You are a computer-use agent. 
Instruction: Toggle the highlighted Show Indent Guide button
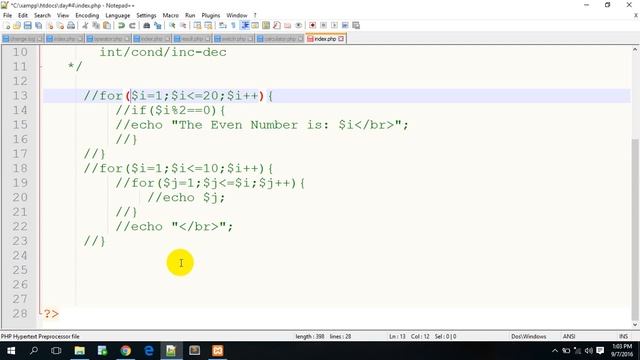pos(244,25)
